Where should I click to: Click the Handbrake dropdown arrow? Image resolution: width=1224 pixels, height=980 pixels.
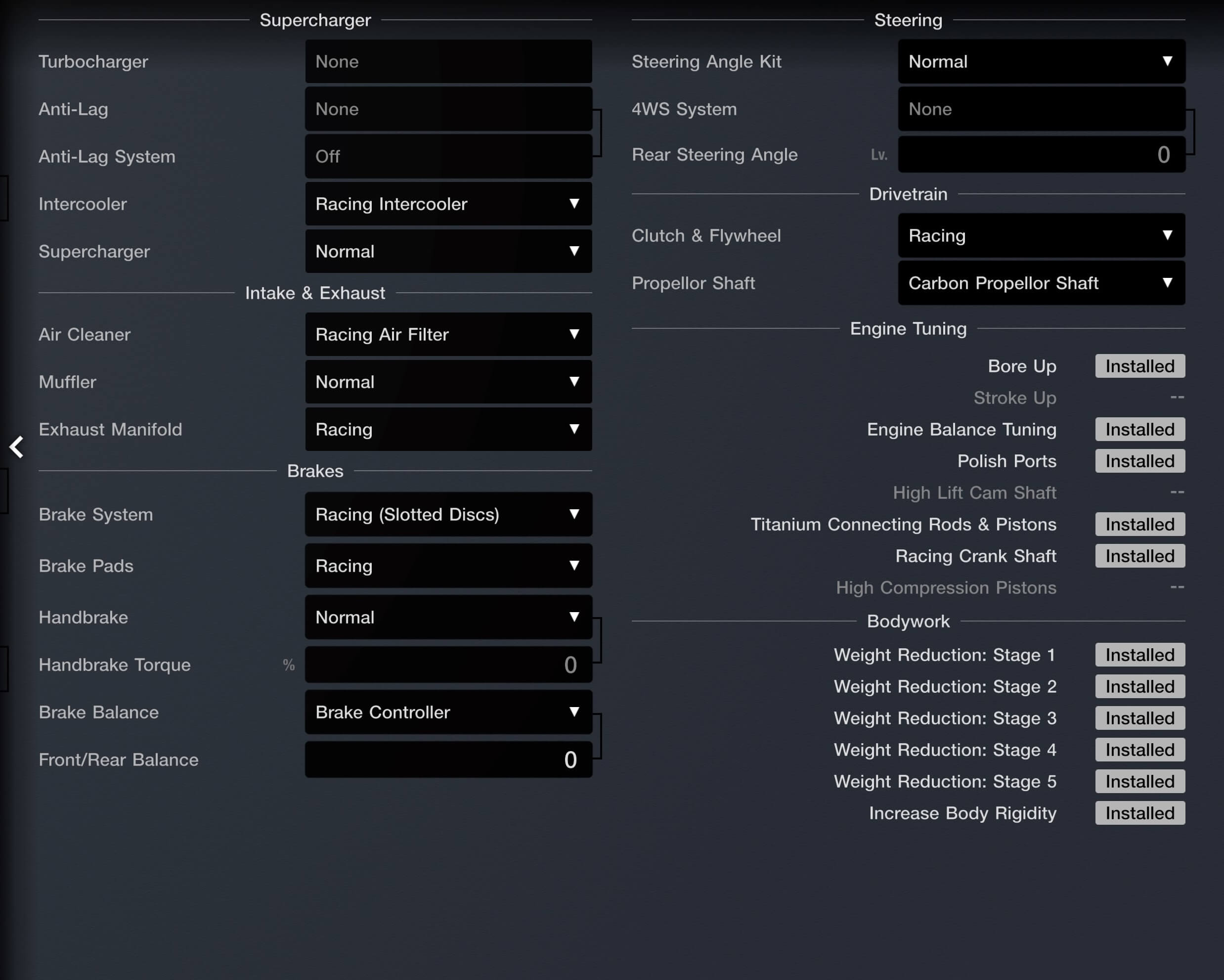pyautogui.click(x=574, y=617)
